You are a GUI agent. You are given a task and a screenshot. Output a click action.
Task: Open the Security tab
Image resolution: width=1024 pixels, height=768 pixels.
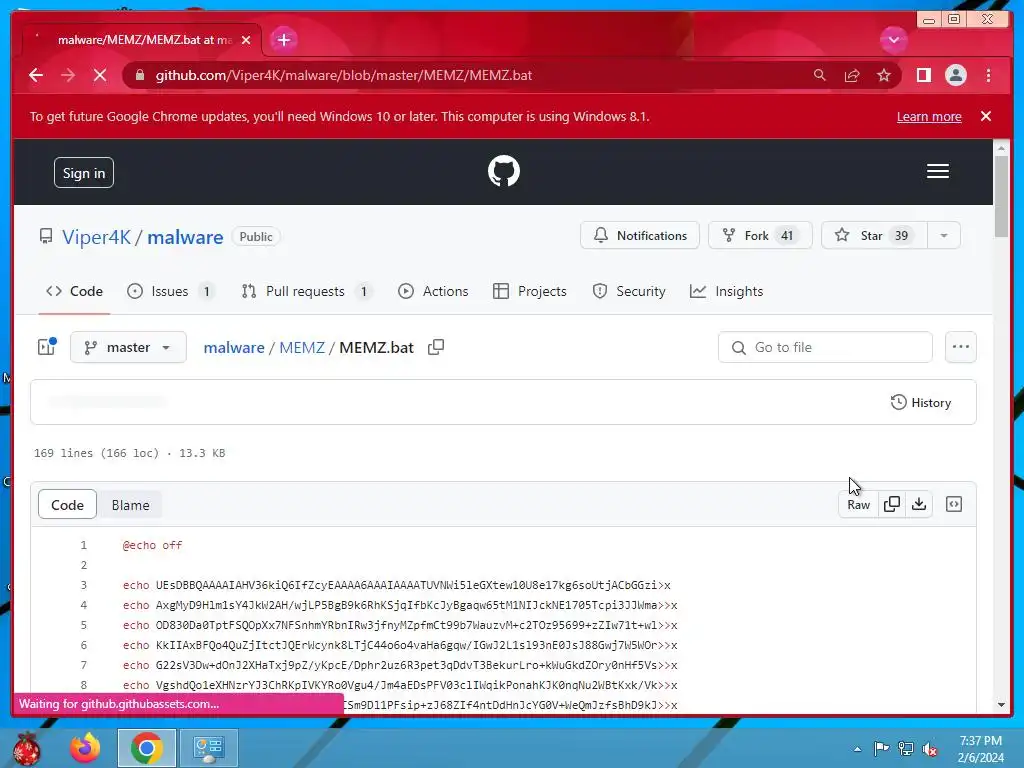tap(628, 291)
